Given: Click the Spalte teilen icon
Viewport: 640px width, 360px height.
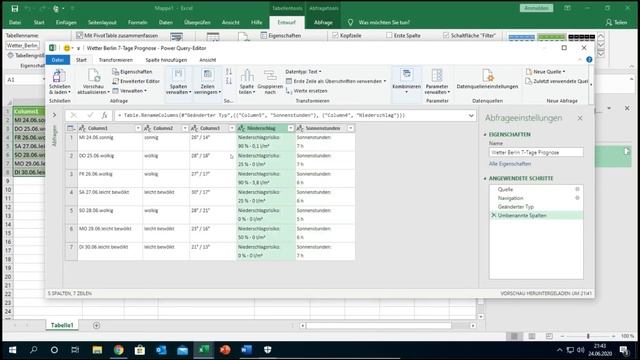Looking at the screenshot, I should (x=247, y=76).
